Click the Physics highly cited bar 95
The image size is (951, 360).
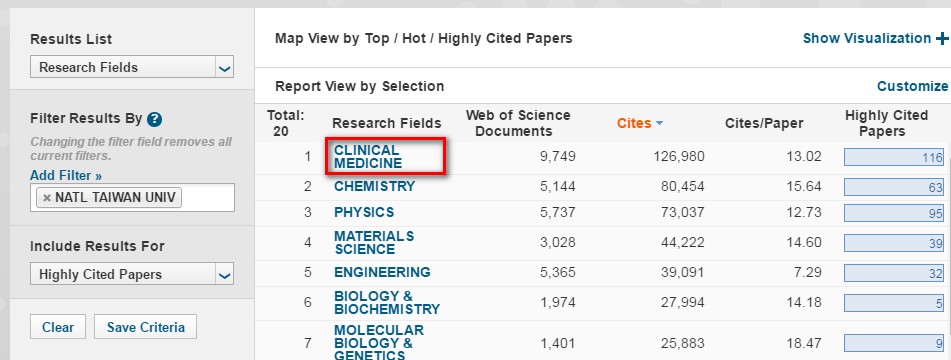pos(894,213)
